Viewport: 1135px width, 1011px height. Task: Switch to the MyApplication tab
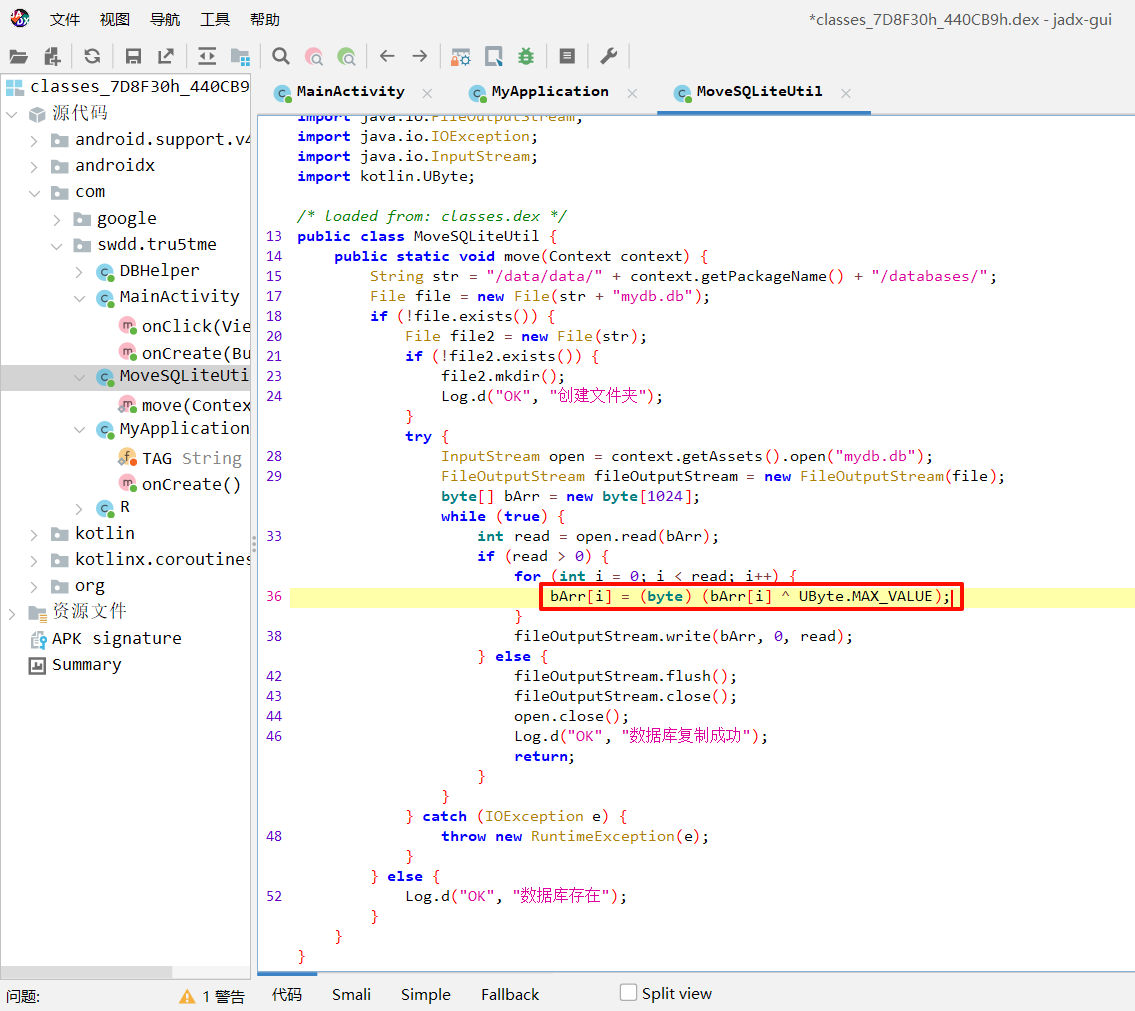tap(549, 92)
